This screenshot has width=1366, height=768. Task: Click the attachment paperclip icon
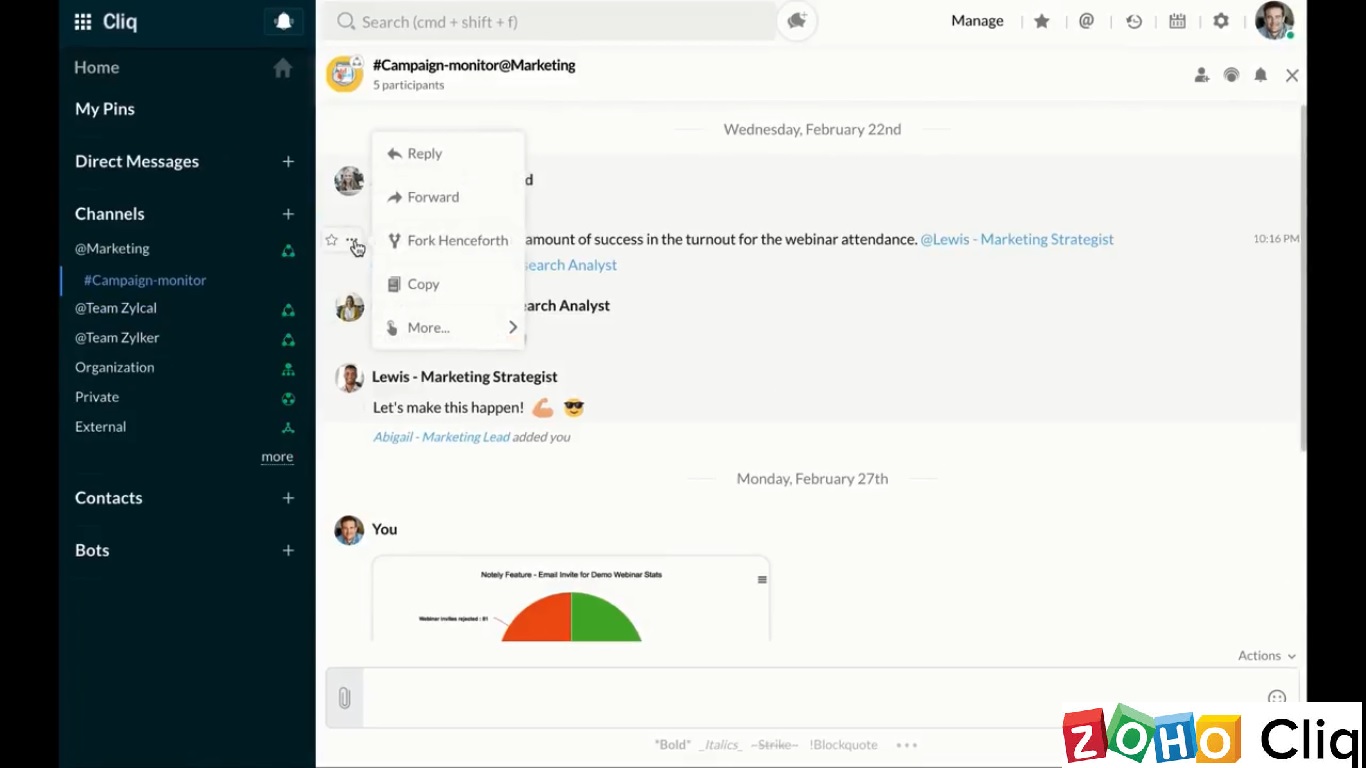click(x=344, y=697)
